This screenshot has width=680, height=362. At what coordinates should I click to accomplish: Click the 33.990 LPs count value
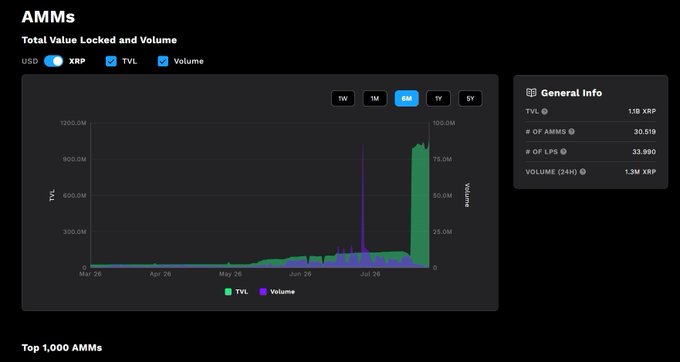coord(644,152)
